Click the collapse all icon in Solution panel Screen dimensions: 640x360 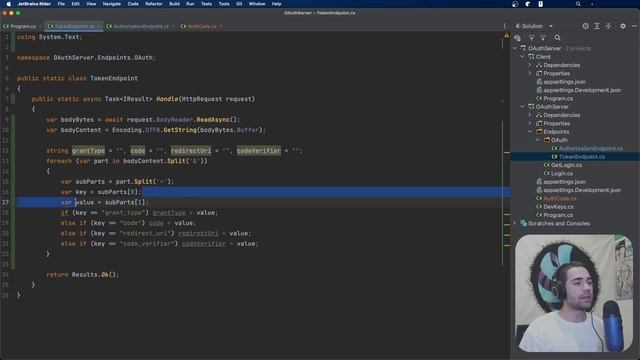pyautogui.click(x=608, y=26)
